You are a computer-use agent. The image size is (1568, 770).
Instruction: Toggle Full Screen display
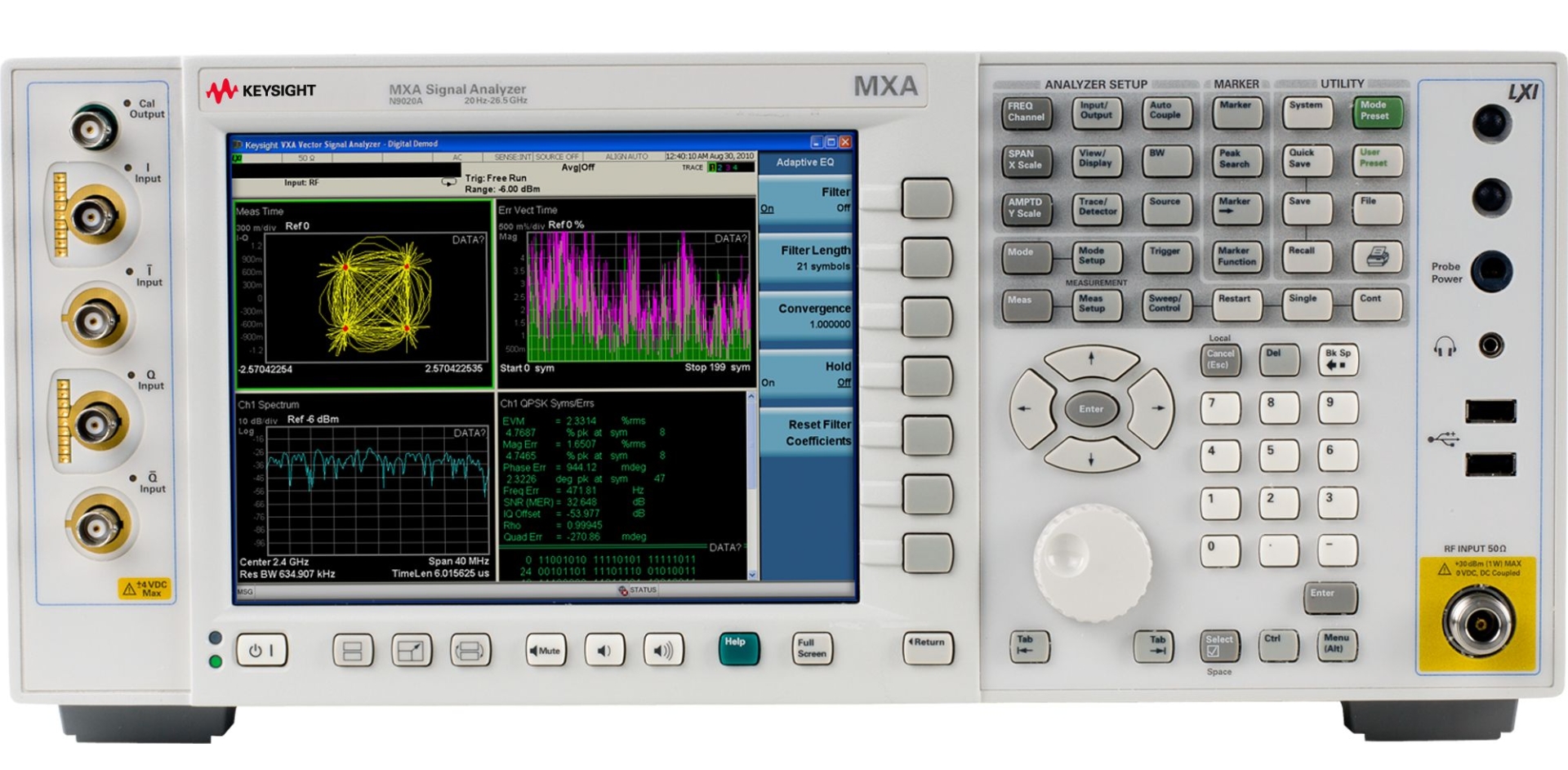[812, 649]
